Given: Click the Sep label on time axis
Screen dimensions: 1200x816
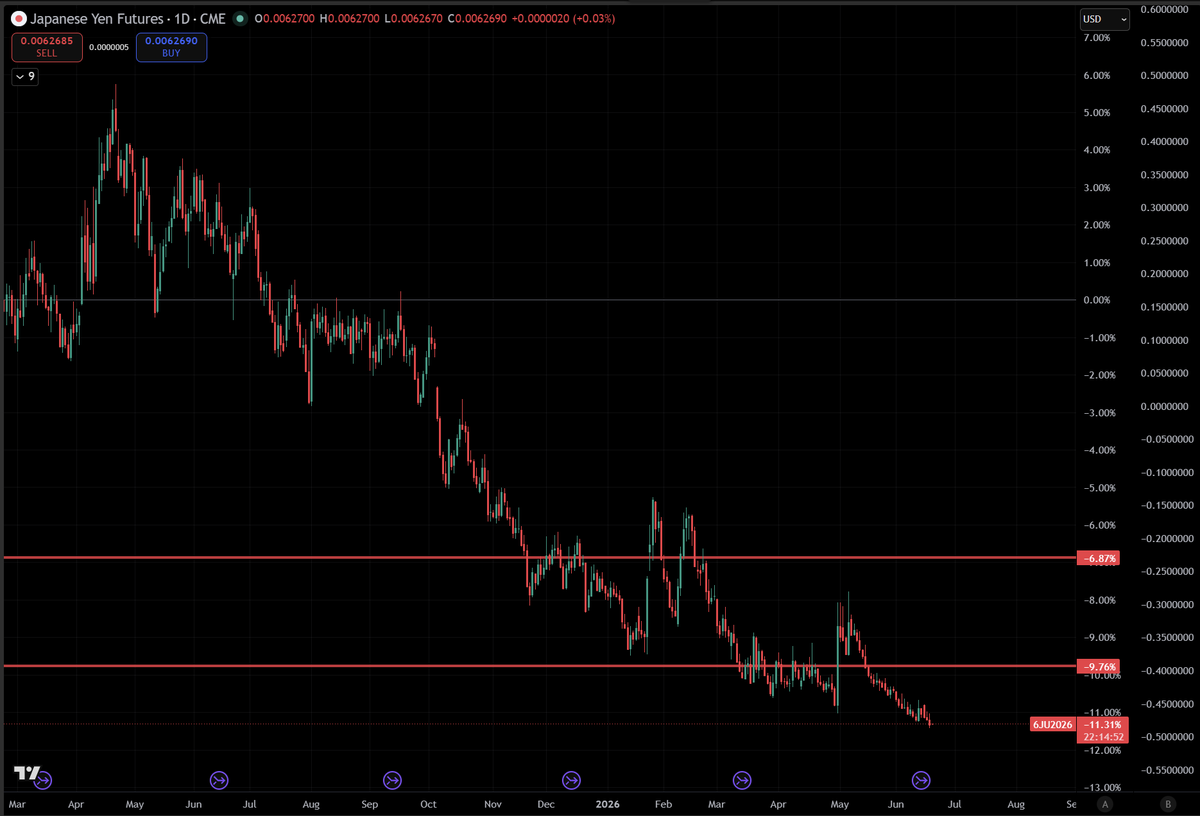Looking at the screenshot, I should [371, 803].
